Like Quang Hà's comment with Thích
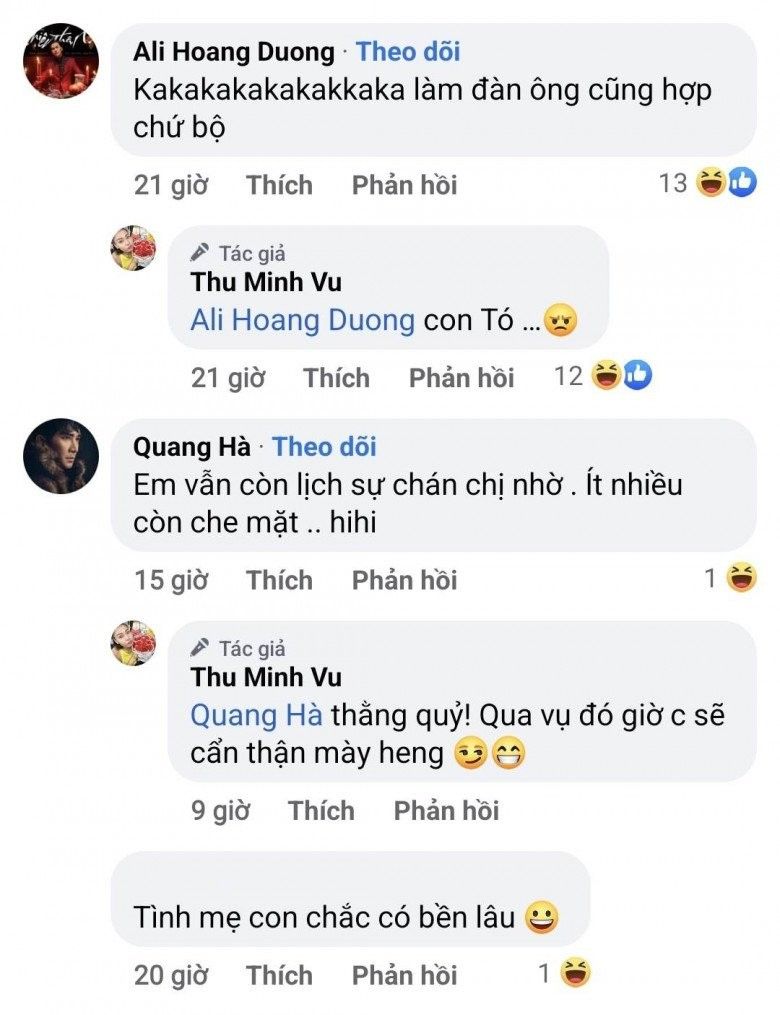Image resolution: width=780 pixels, height=1015 pixels. coord(279,580)
